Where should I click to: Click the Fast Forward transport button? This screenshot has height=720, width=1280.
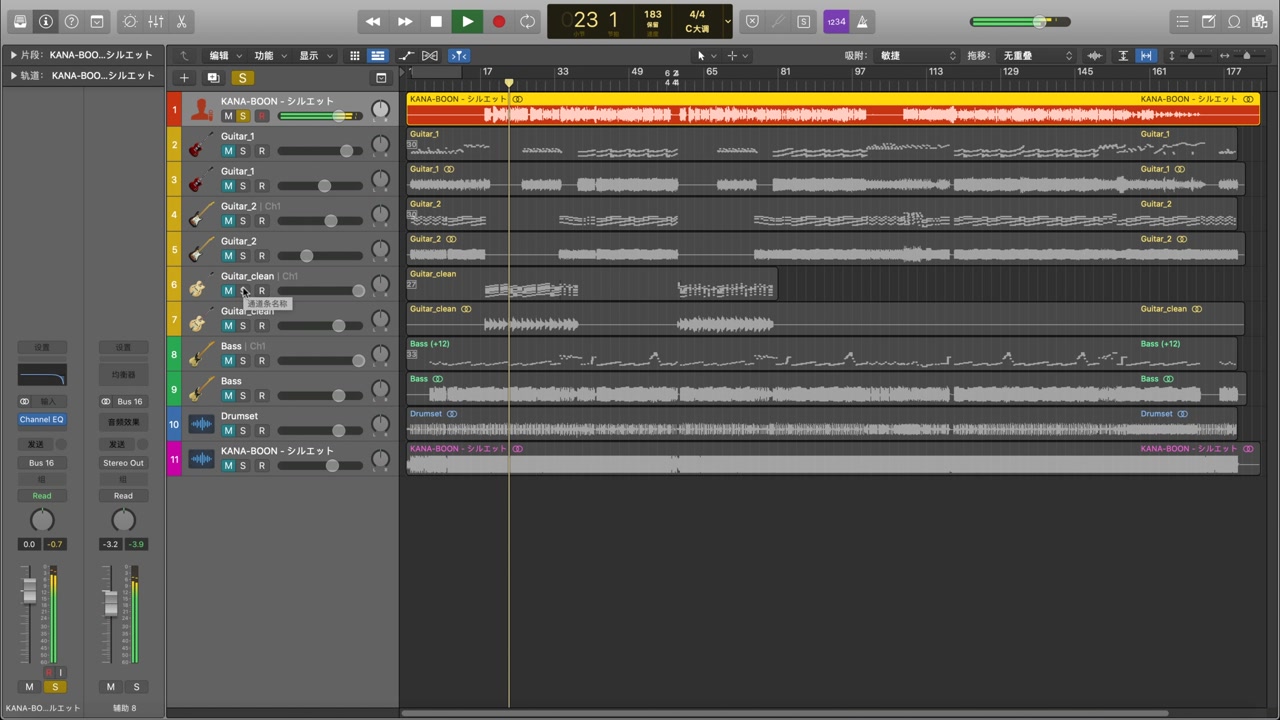(405, 21)
